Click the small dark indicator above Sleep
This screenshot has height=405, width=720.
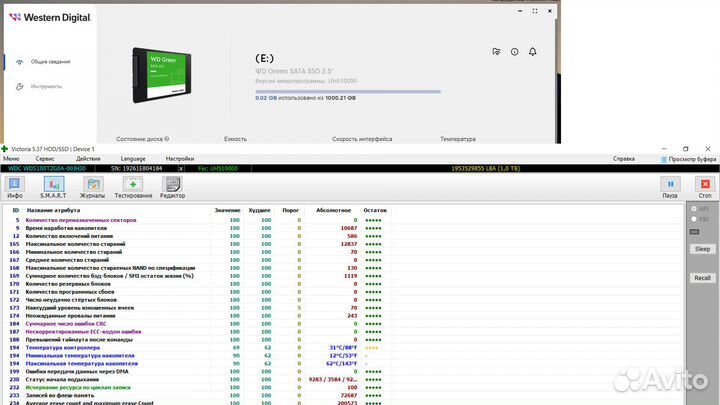[694, 232]
